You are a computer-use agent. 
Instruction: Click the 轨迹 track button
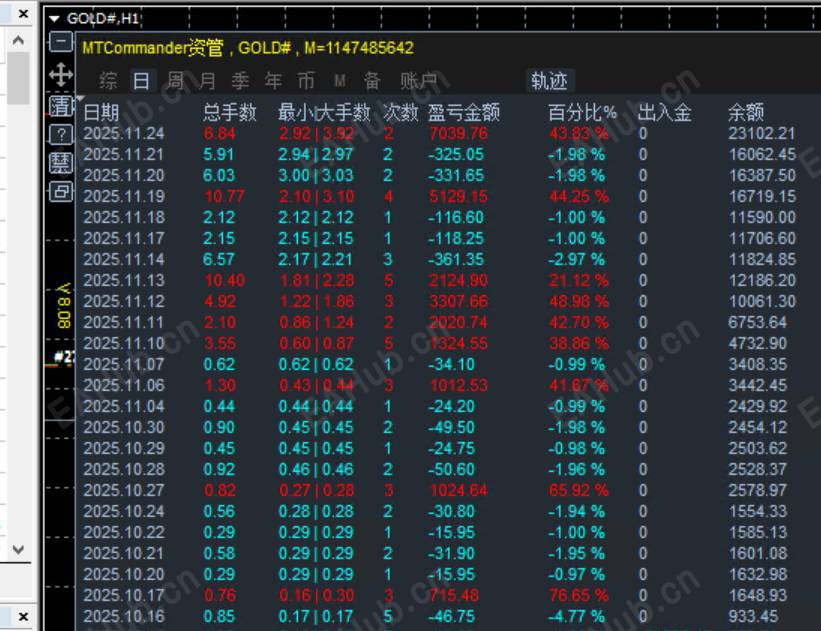(x=549, y=81)
